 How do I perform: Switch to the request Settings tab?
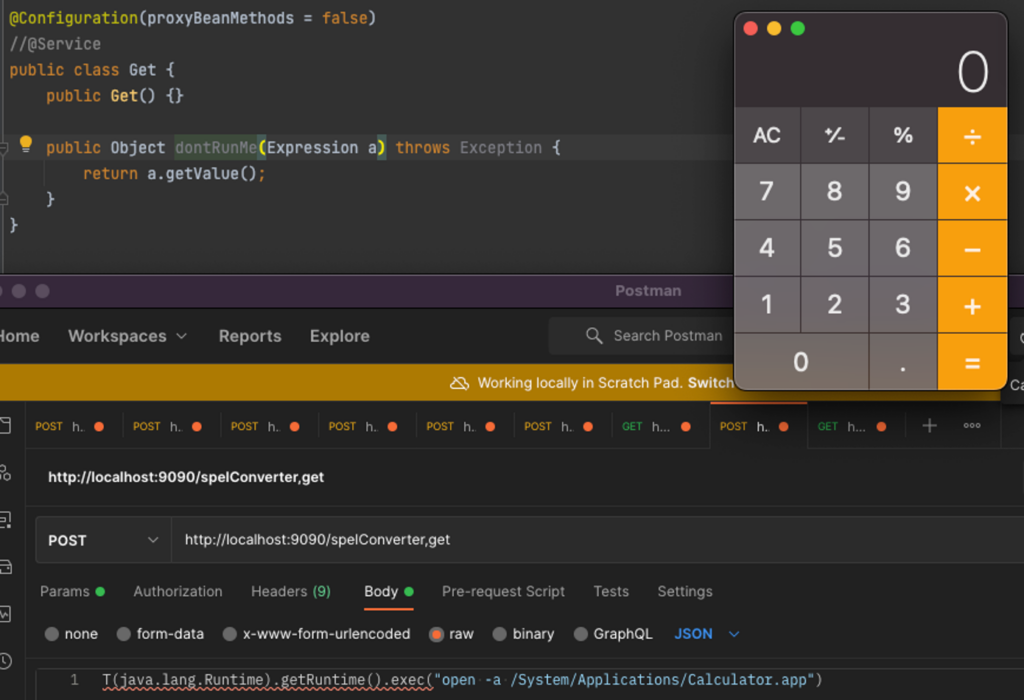pyautogui.click(x=684, y=592)
